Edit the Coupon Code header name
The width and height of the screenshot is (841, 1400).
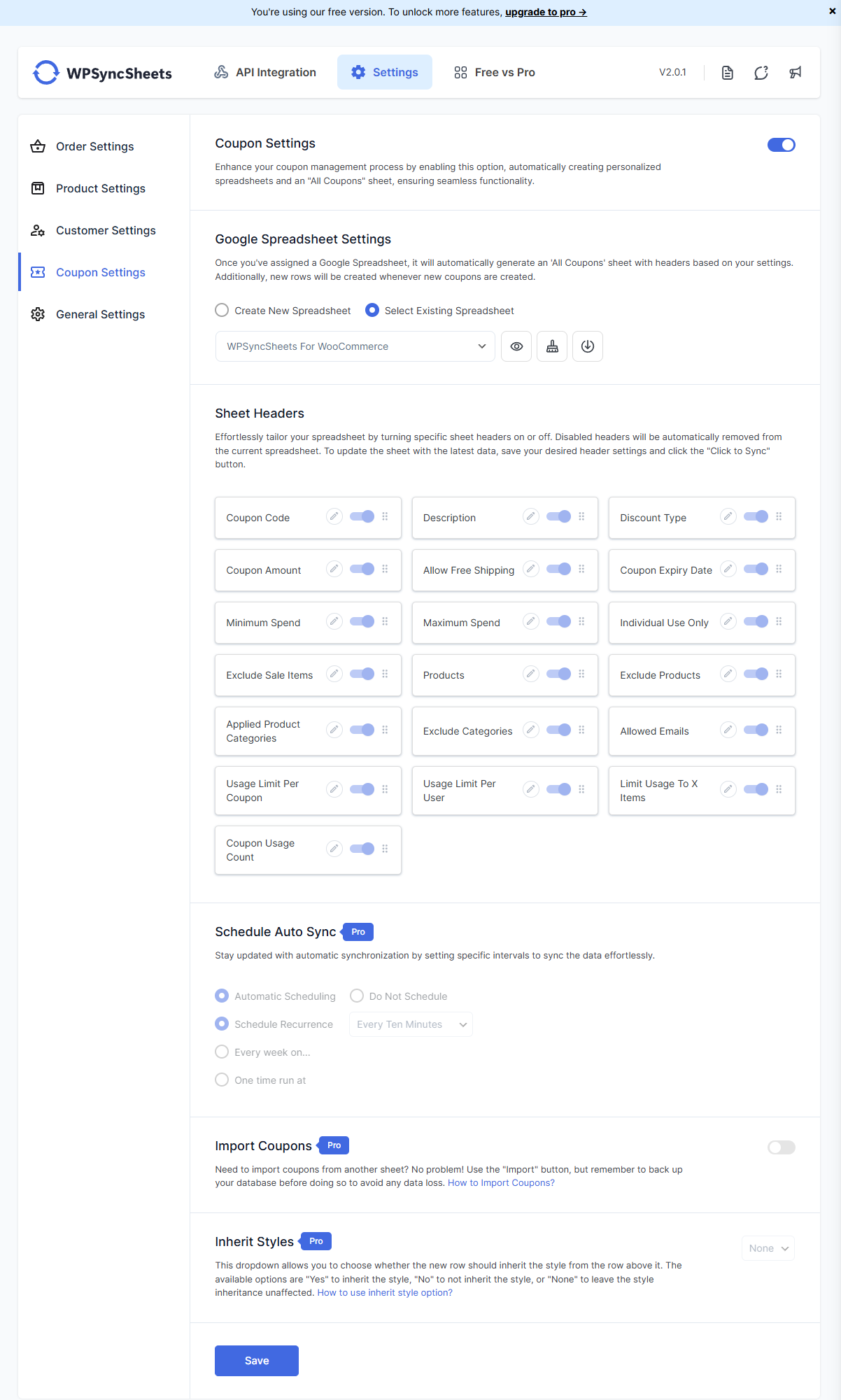point(334,516)
